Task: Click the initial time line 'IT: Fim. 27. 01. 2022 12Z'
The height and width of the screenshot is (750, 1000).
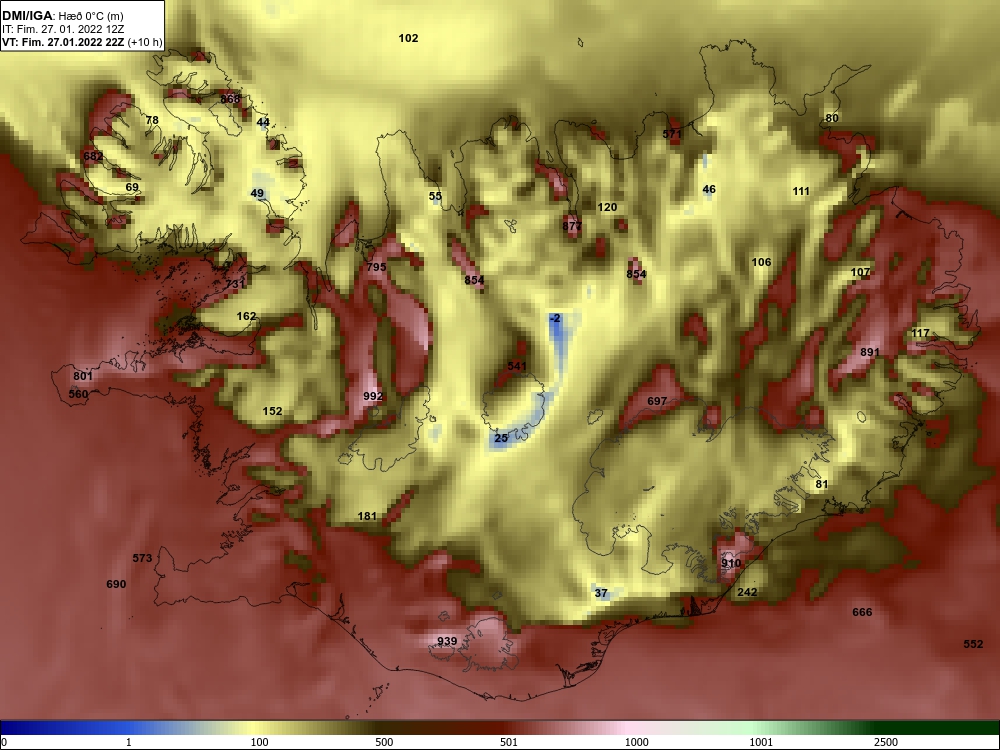Action: 61,29
